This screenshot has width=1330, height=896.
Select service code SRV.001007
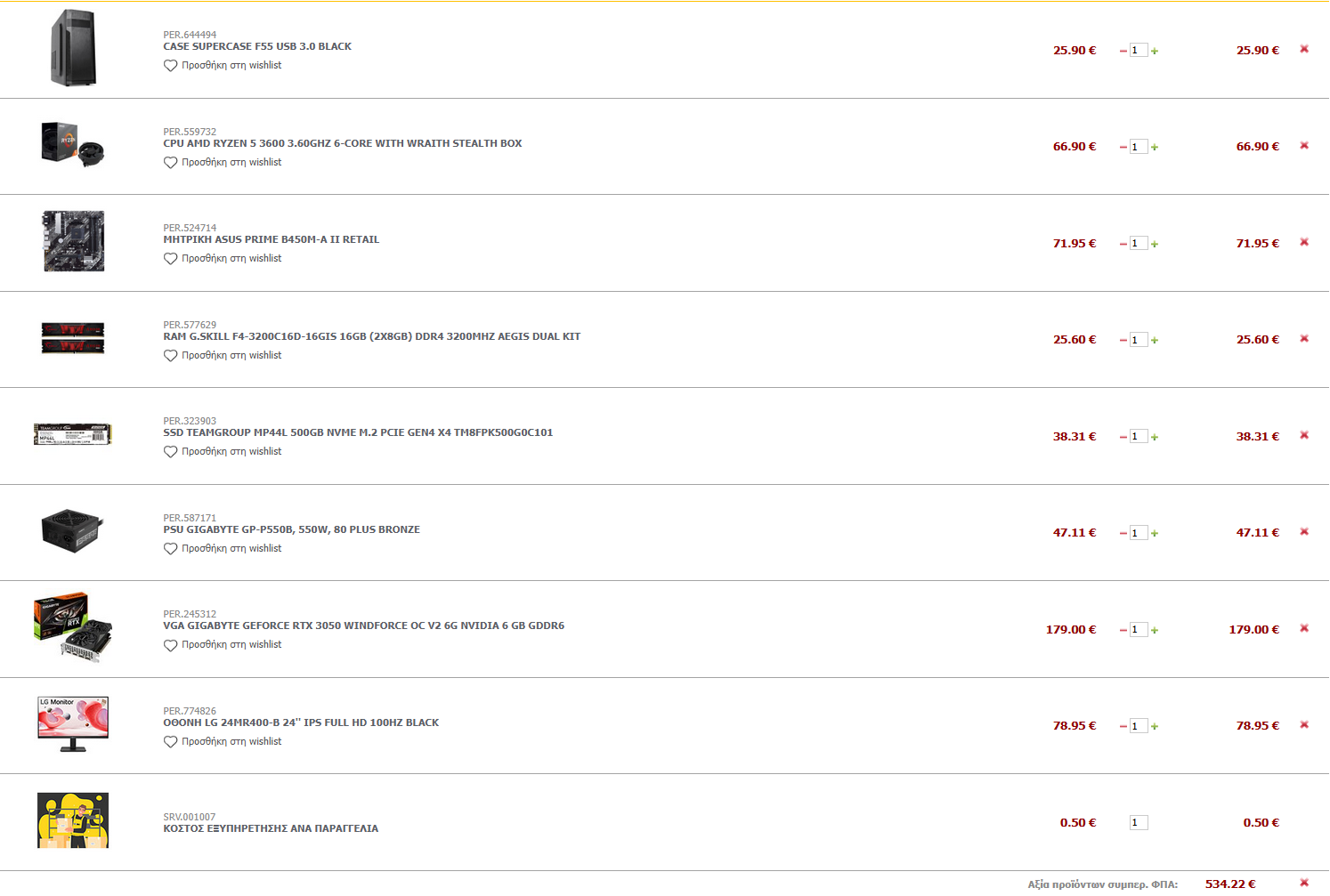[x=190, y=817]
